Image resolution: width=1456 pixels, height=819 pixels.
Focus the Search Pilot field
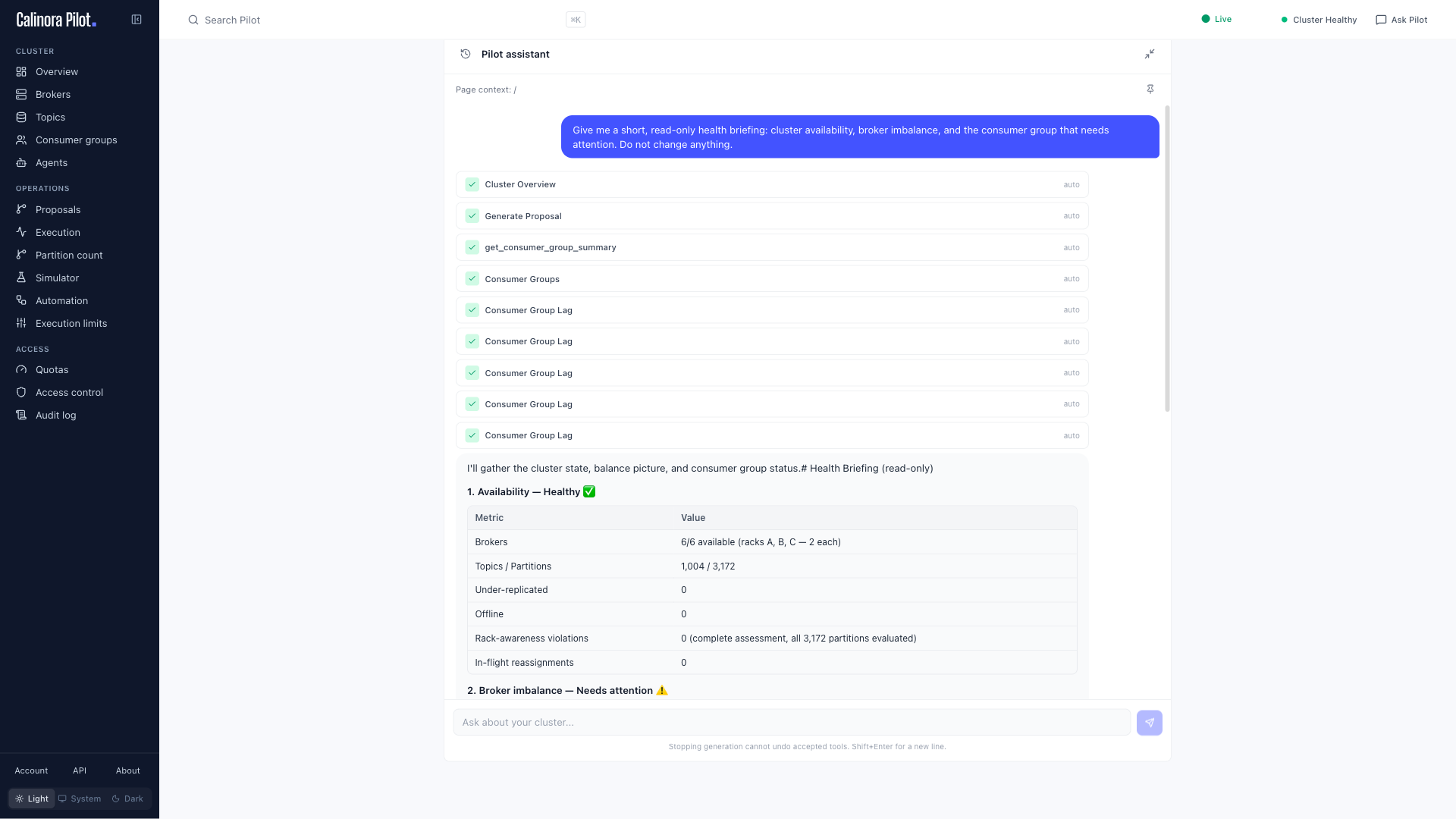387,20
